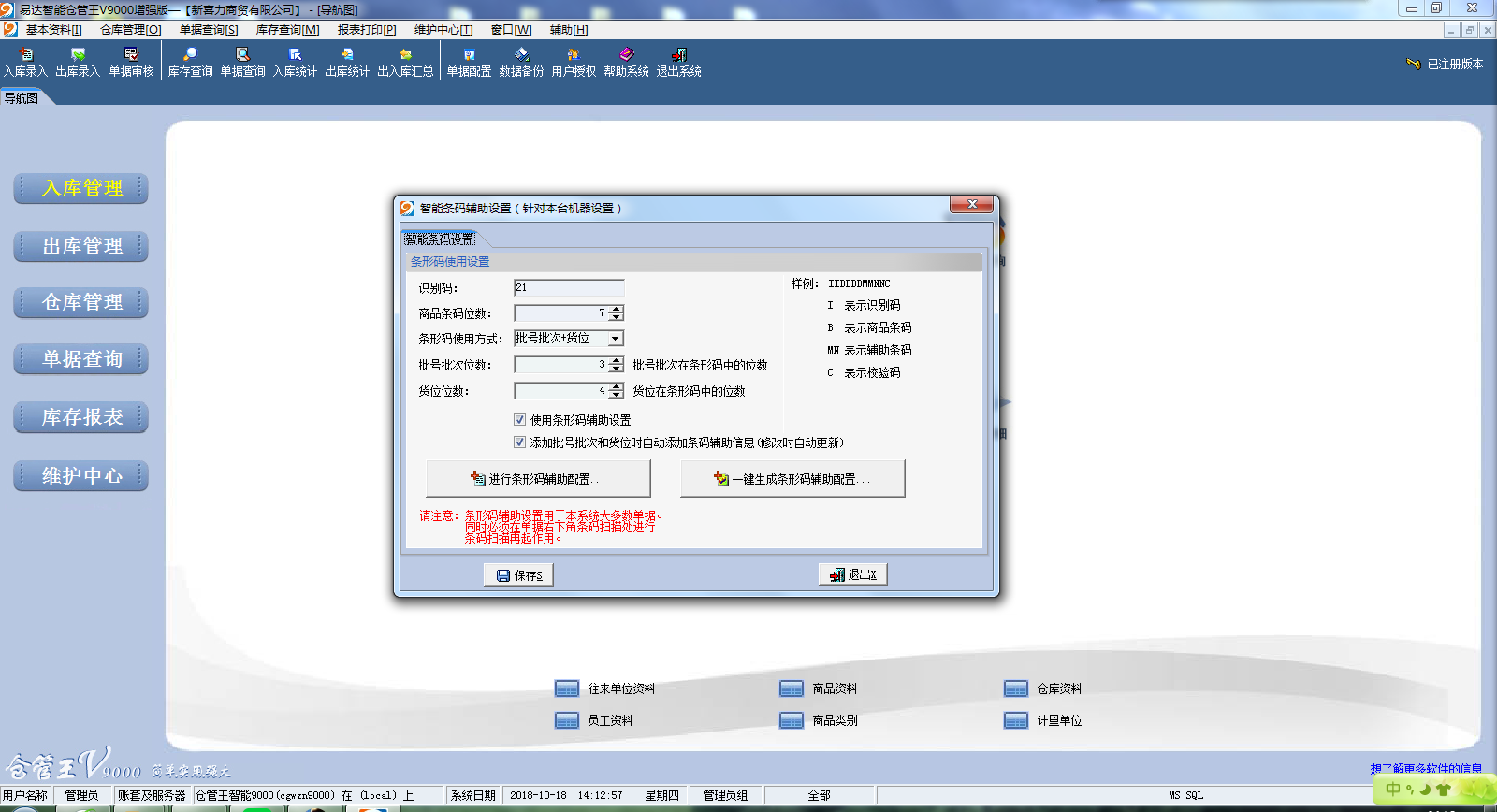Click the 退出系统 toolbar icon

678,62
